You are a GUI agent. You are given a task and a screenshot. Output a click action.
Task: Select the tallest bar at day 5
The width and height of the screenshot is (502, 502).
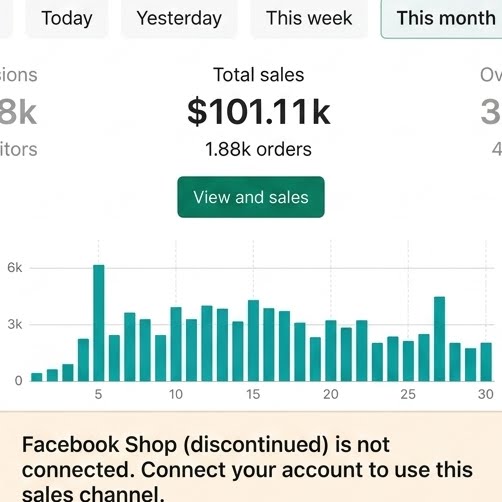[99, 323]
